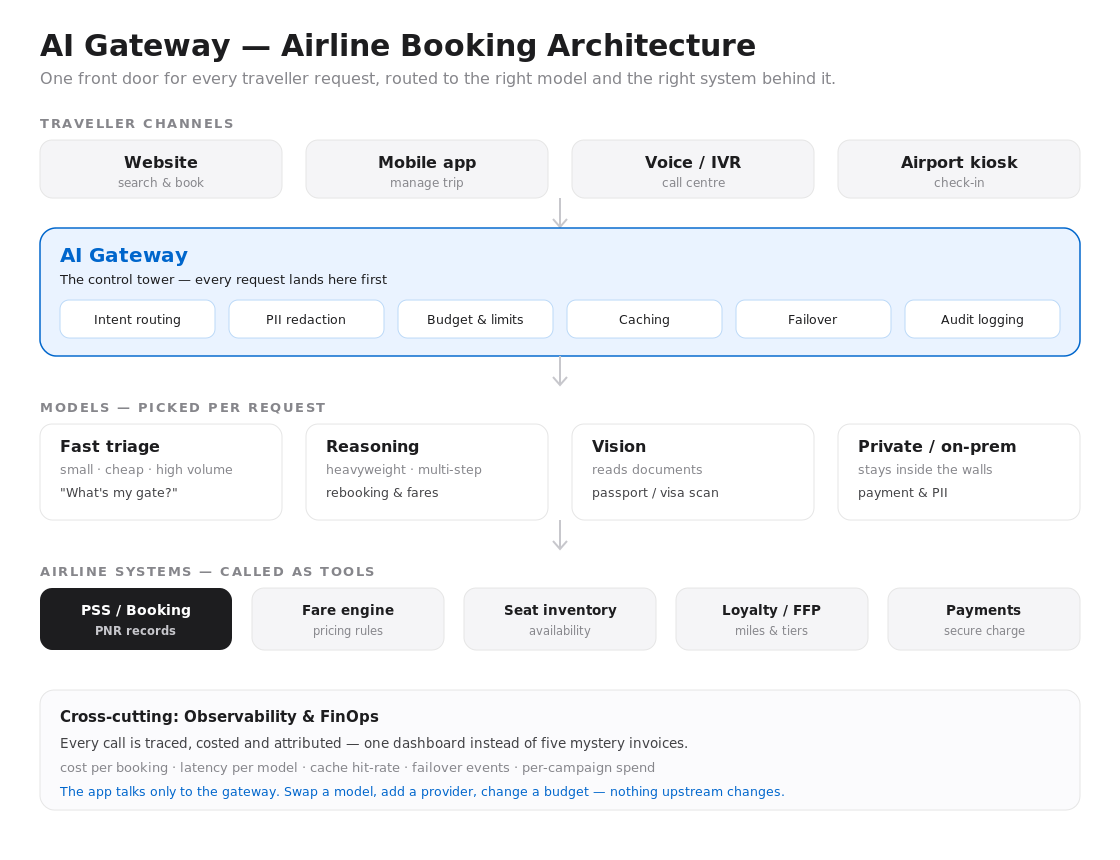Click the "What's my gate?" example text
1120x860 pixels.
[119, 493]
